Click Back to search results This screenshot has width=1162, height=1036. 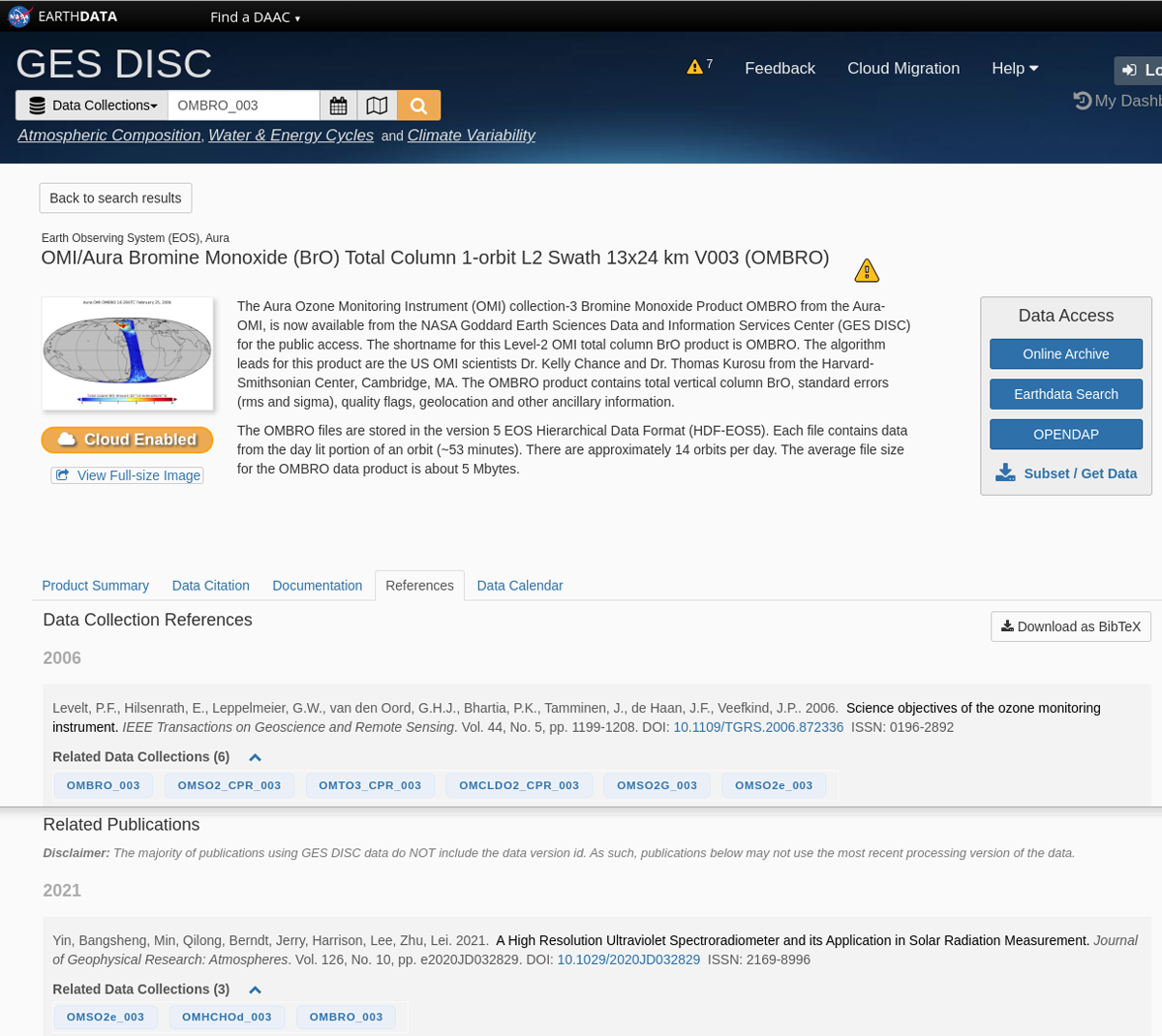[114, 198]
